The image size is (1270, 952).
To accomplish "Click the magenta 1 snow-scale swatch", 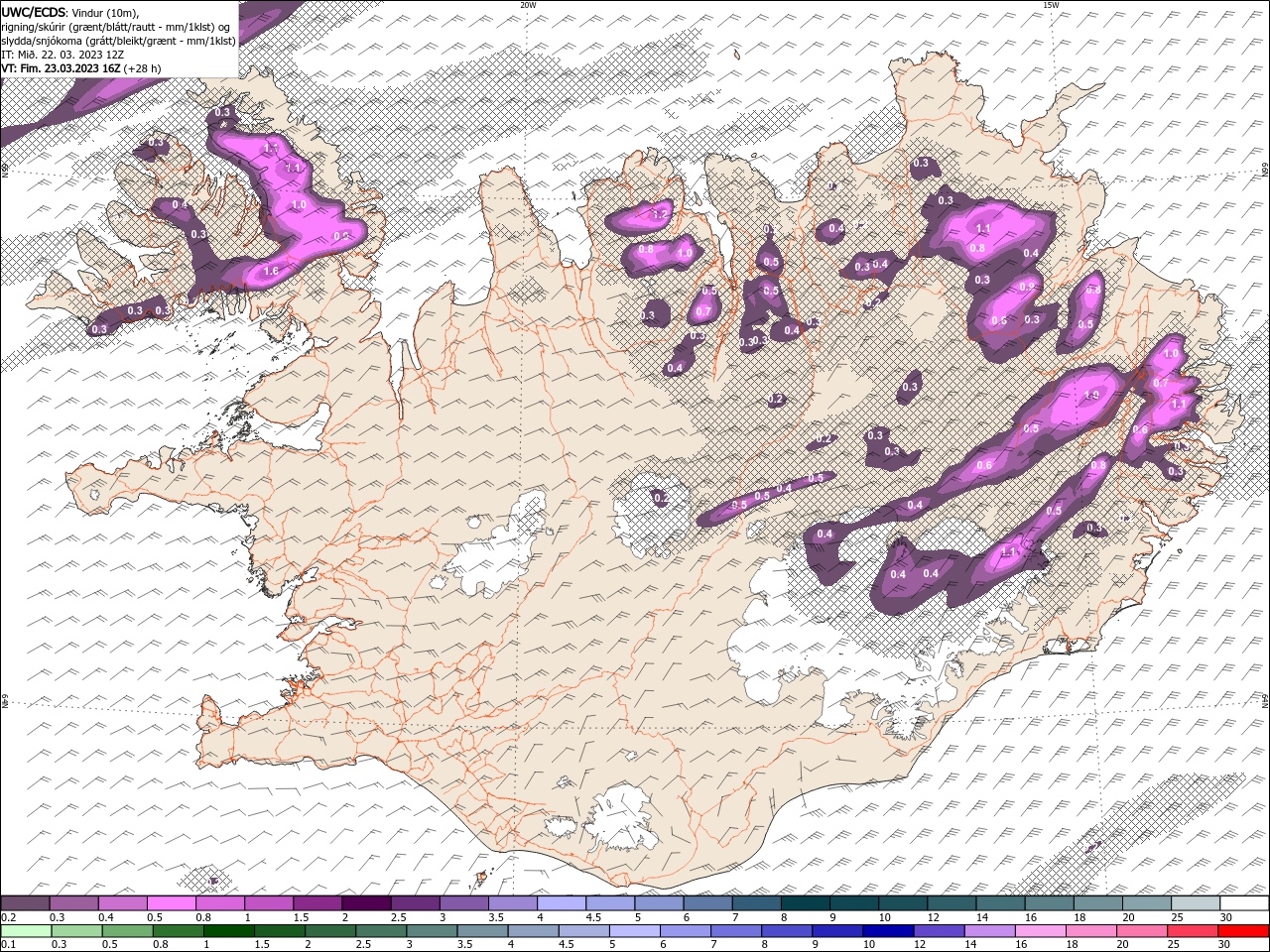I will pyautogui.click(x=269, y=903).
